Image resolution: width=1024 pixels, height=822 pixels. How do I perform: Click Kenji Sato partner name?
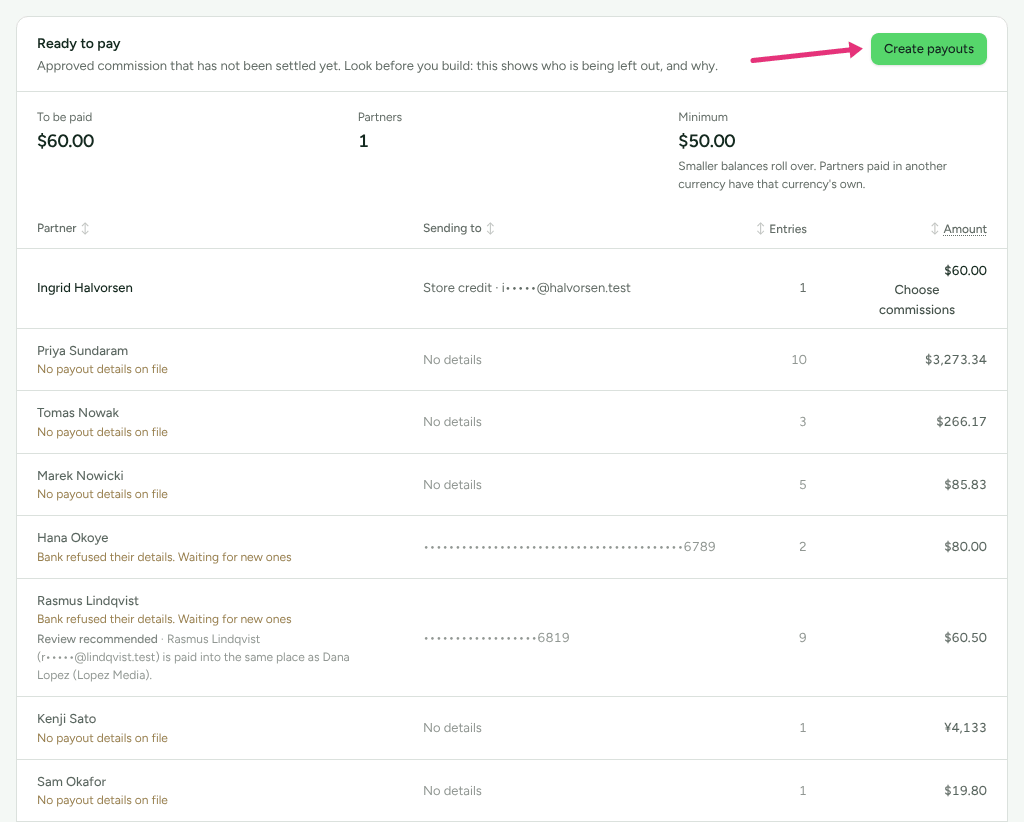pos(67,719)
